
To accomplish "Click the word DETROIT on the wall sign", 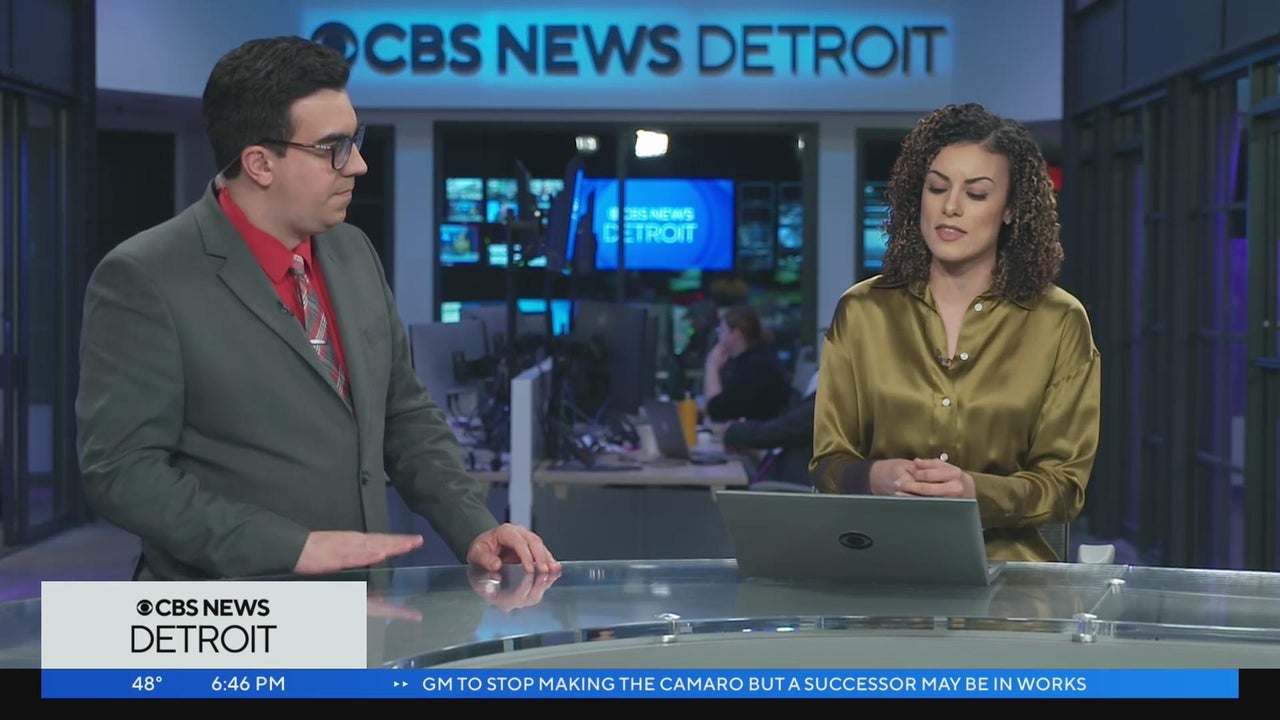I will point(822,48).
